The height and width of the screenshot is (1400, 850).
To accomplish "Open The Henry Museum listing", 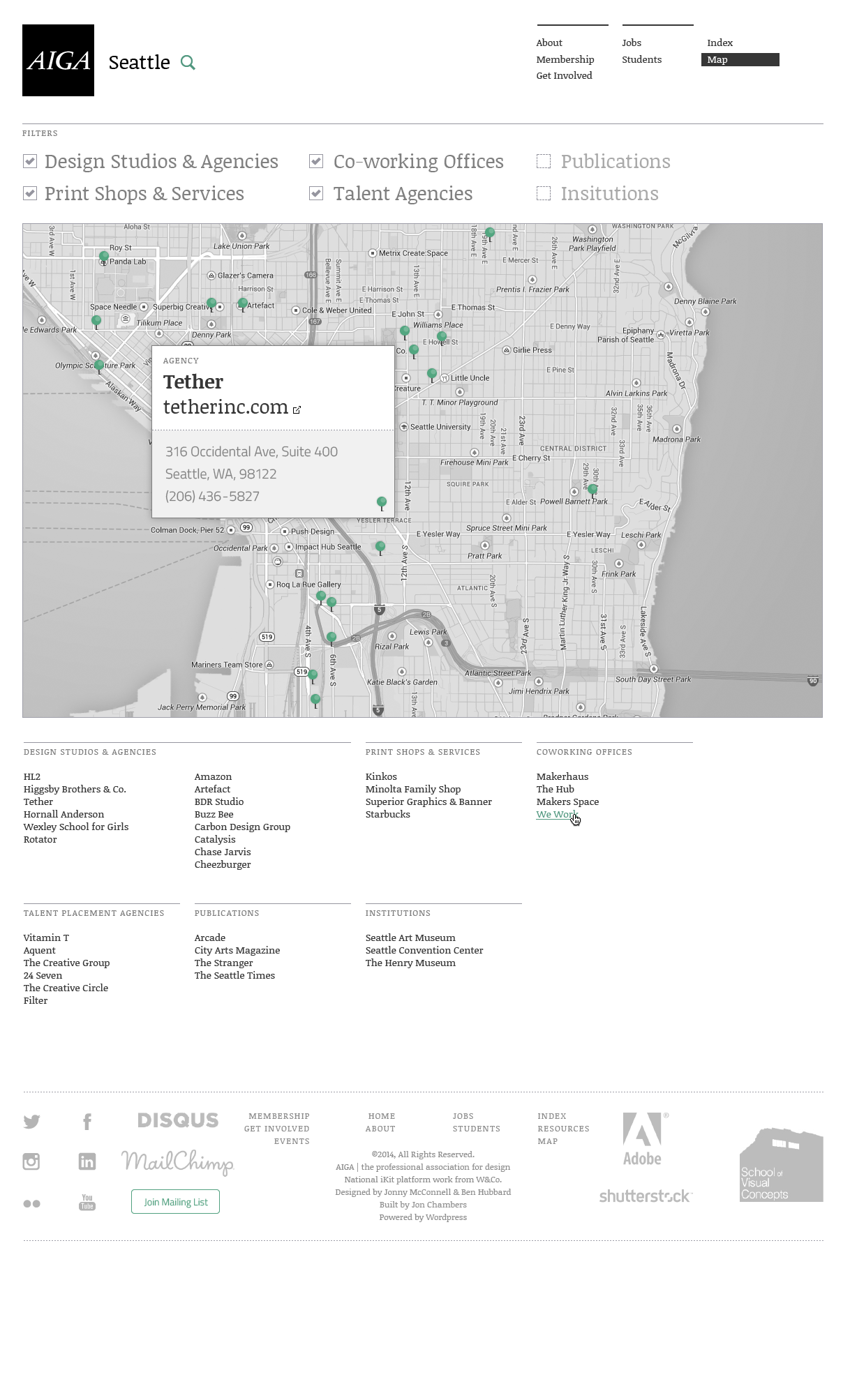I will pos(410,963).
